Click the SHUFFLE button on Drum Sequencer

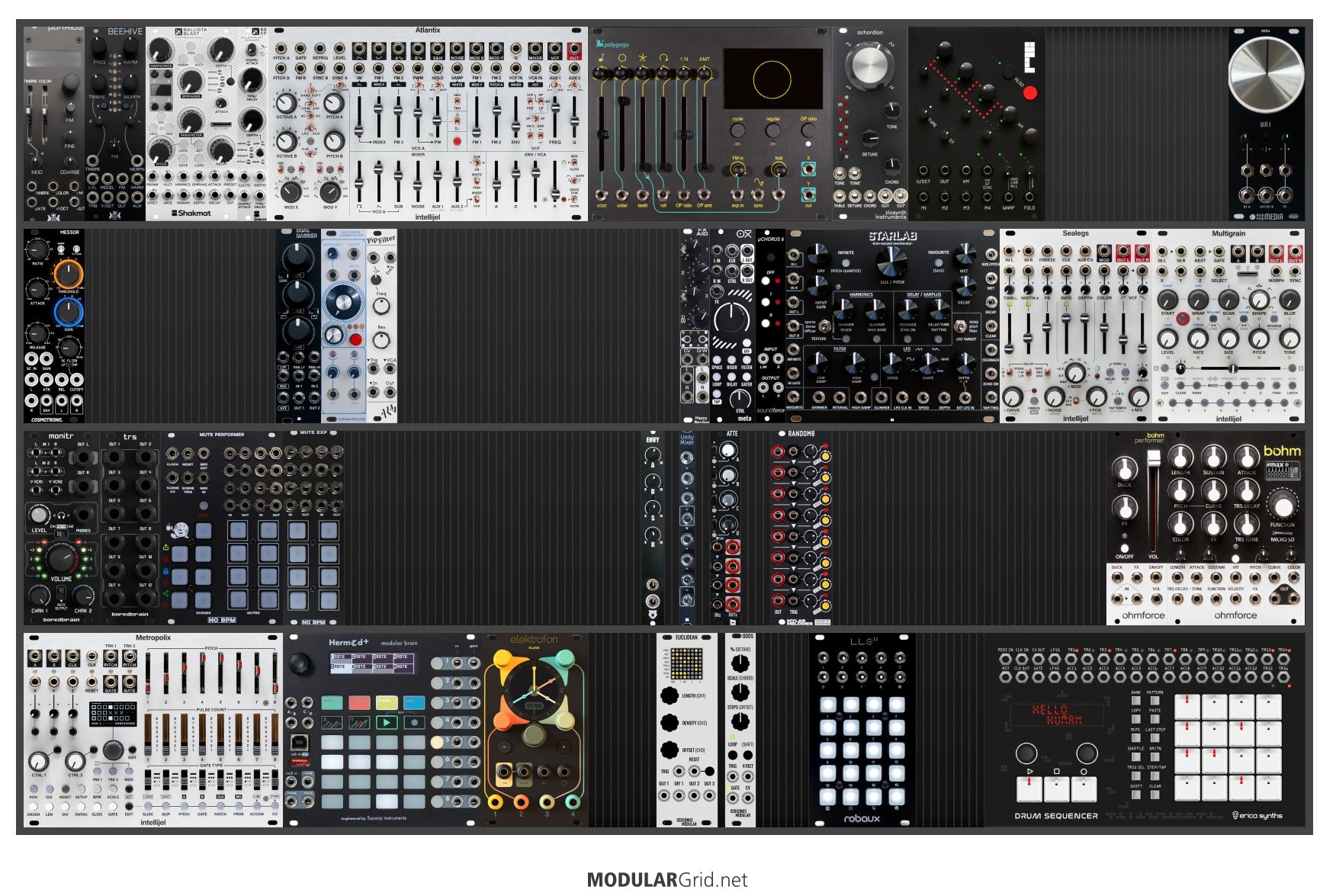click(x=1136, y=756)
